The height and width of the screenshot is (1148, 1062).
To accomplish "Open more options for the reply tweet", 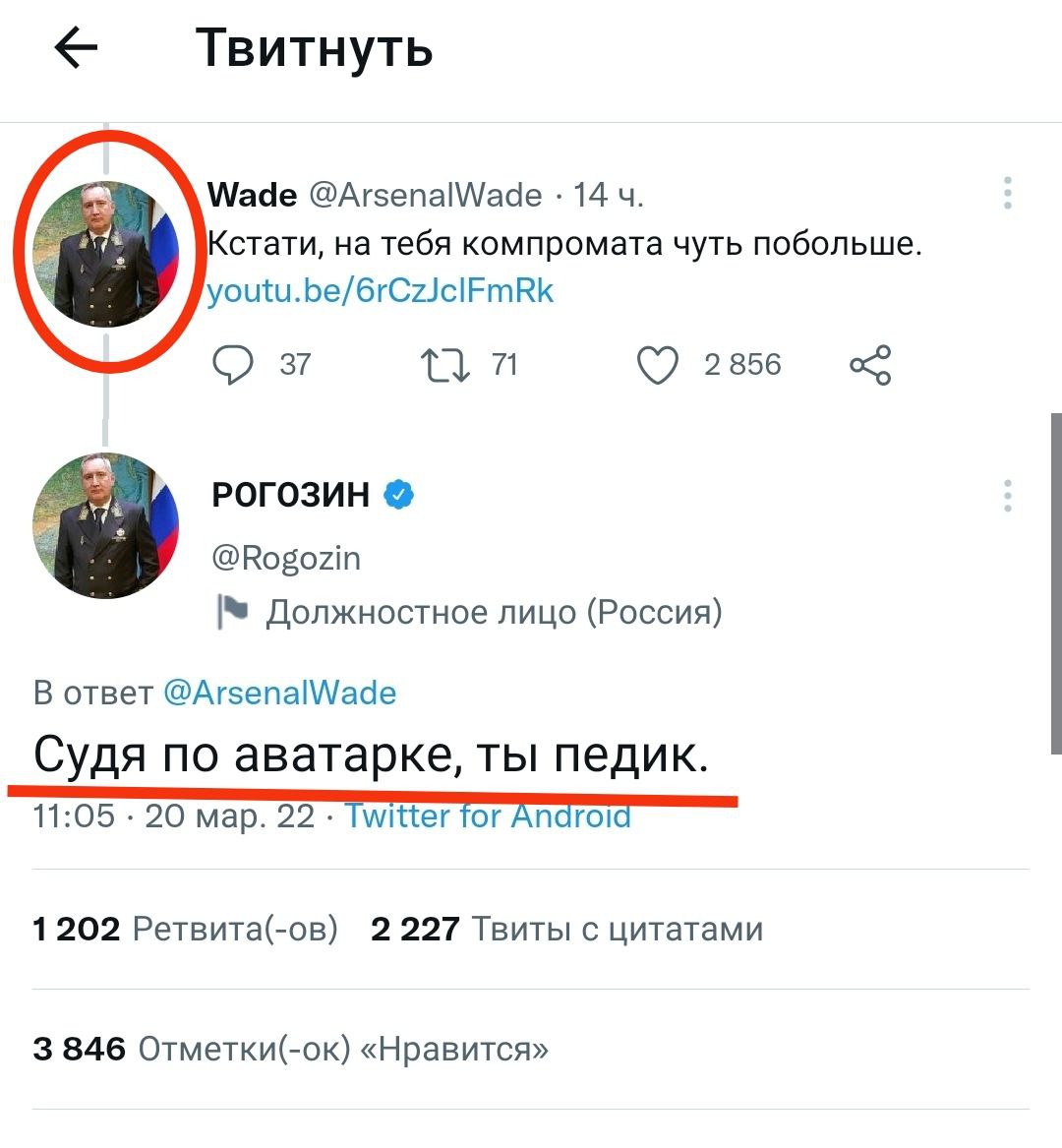I will coord(1007,496).
